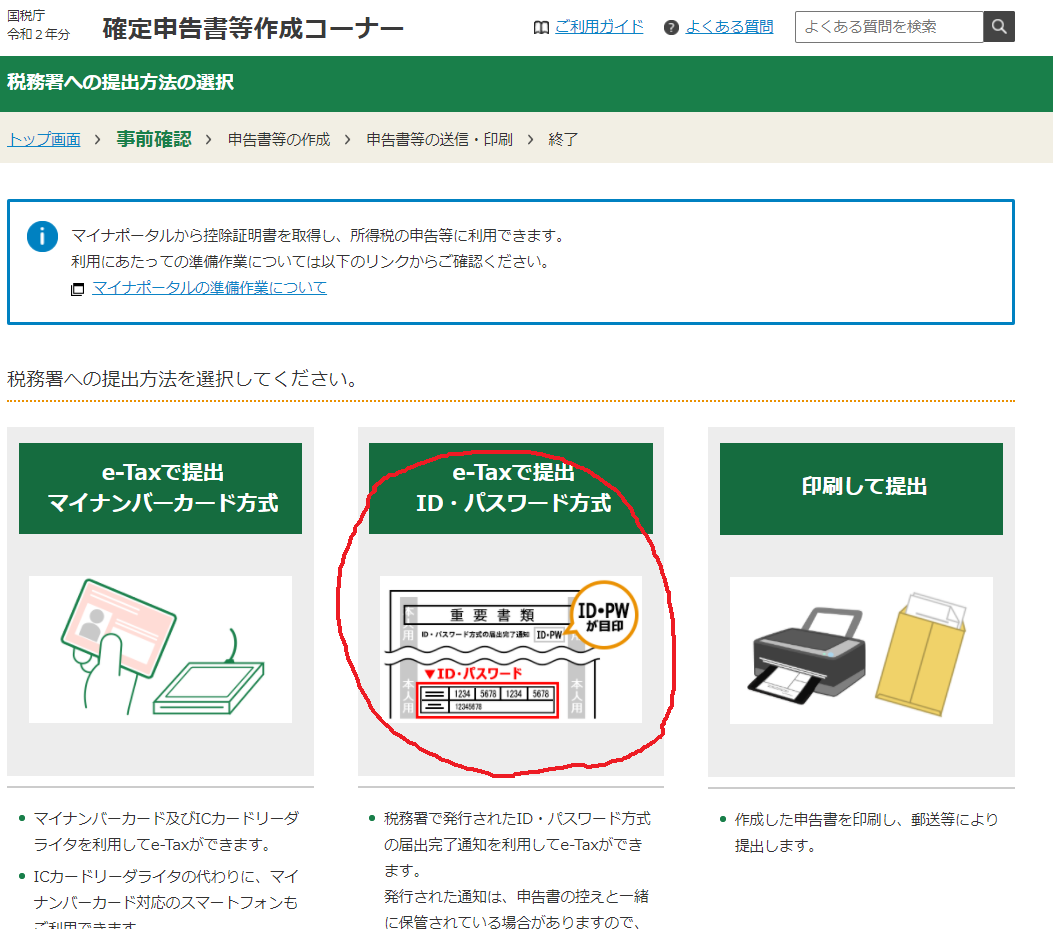Click the My Number card reader illustration
The height and width of the screenshot is (929, 1053).
(161, 649)
